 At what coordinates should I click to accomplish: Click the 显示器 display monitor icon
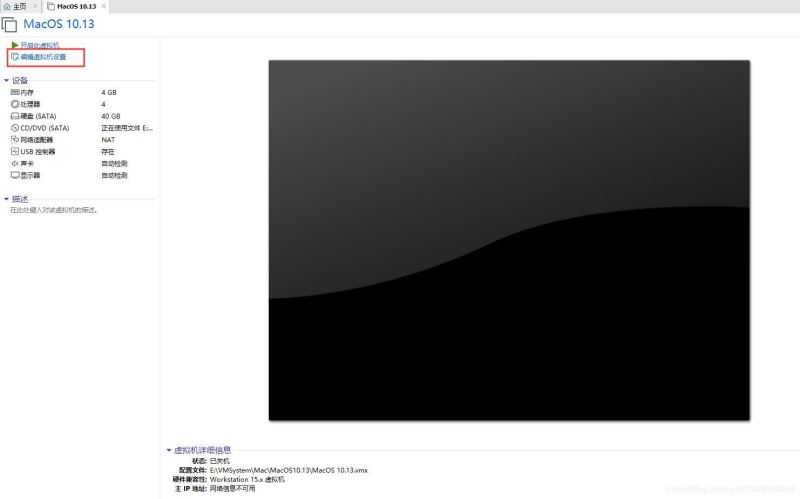click(15, 176)
